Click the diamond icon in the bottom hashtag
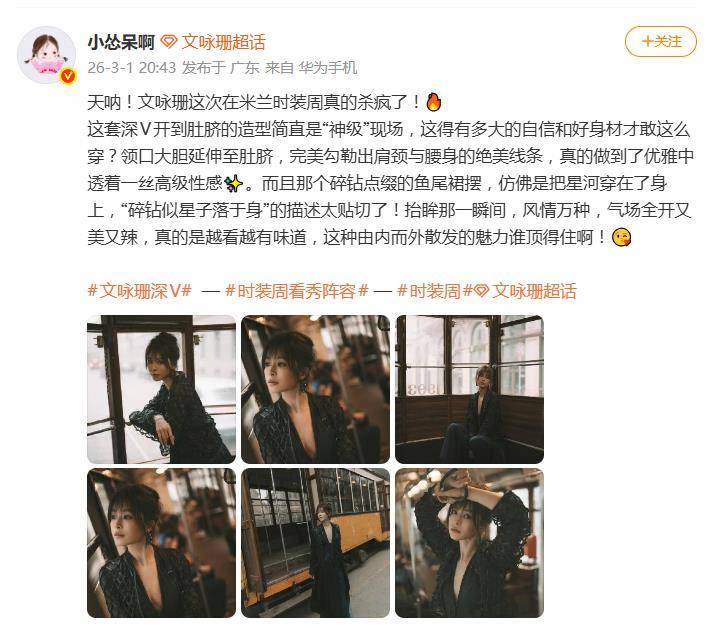This screenshot has height=632, width=712. (481, 291)
